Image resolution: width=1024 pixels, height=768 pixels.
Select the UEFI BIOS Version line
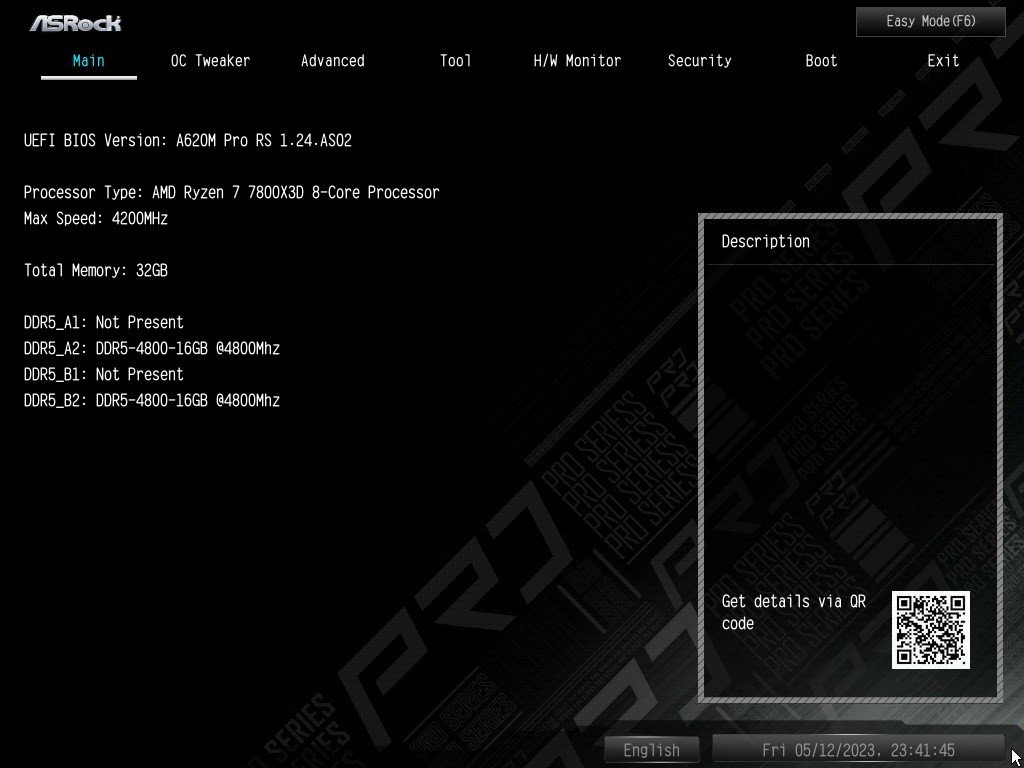coord(188,140)
